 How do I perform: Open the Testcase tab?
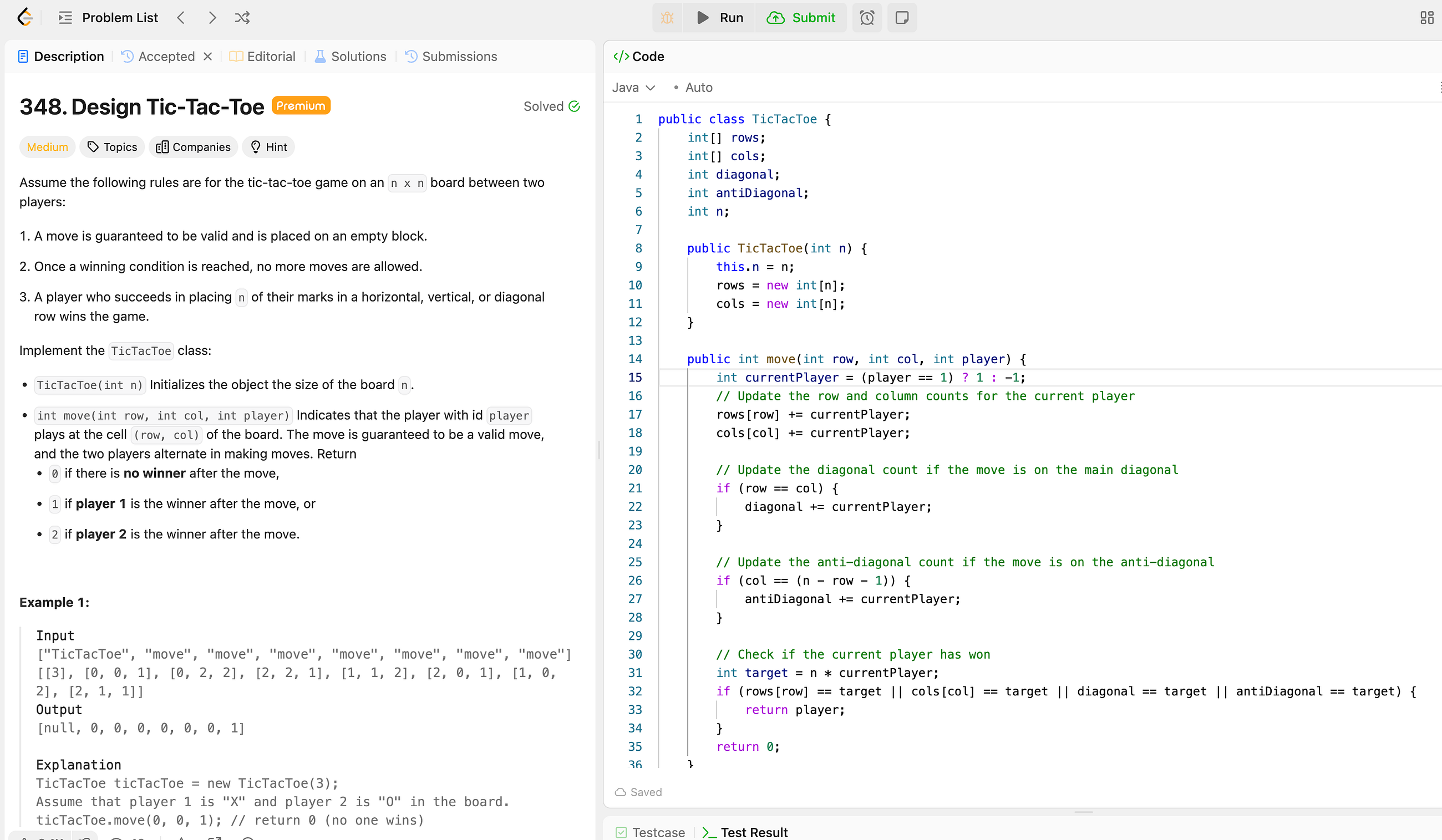tap(650, 832)
